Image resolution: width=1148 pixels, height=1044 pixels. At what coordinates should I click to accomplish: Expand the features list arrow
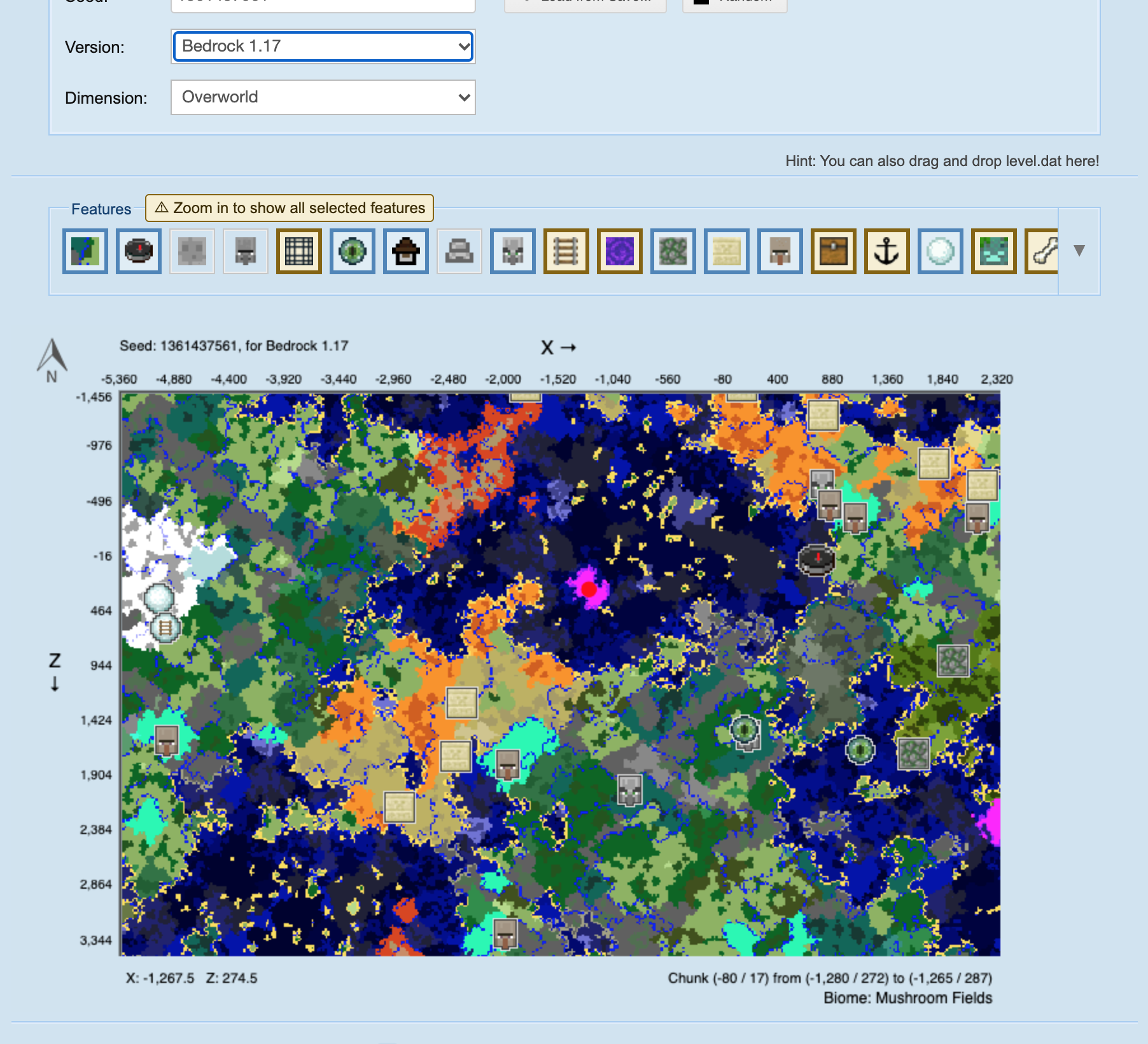(x=1079, y=250)
